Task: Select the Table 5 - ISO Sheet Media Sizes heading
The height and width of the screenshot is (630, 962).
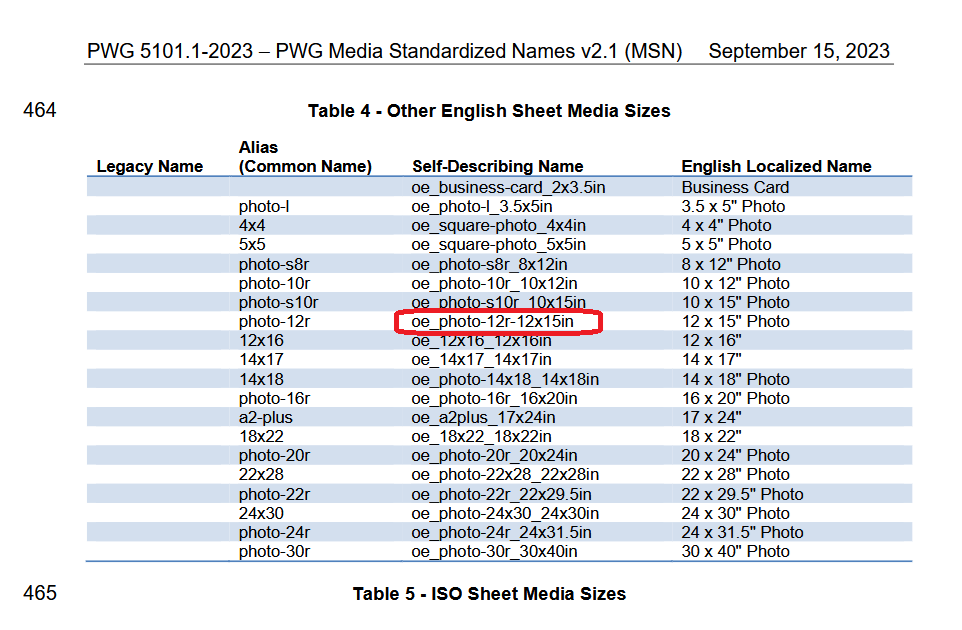Action: pyautogui.click(x=489, y=594)
